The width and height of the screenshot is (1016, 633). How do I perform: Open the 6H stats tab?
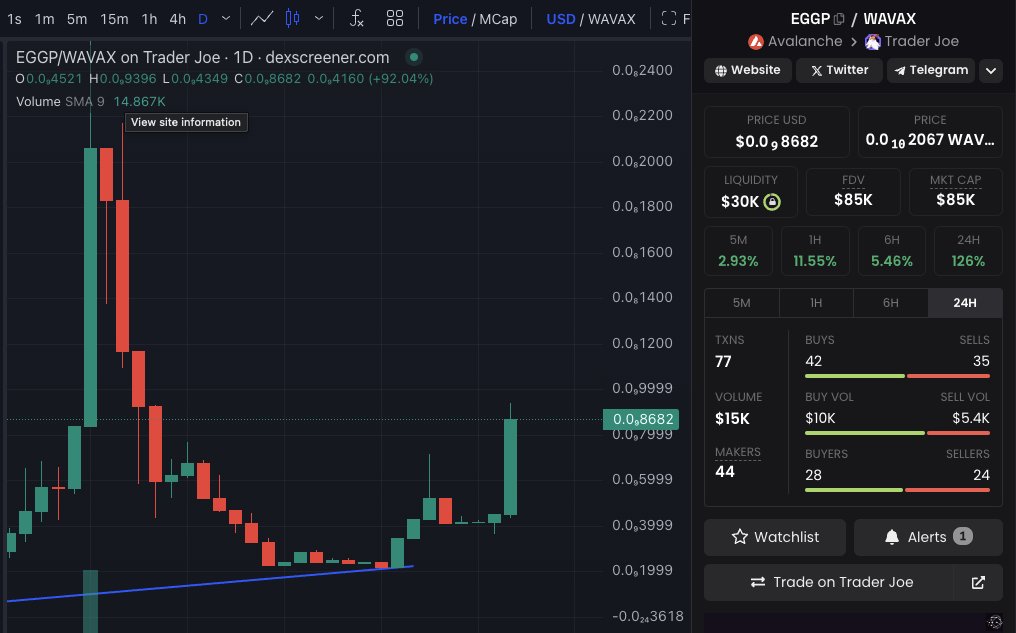[890, 303]
